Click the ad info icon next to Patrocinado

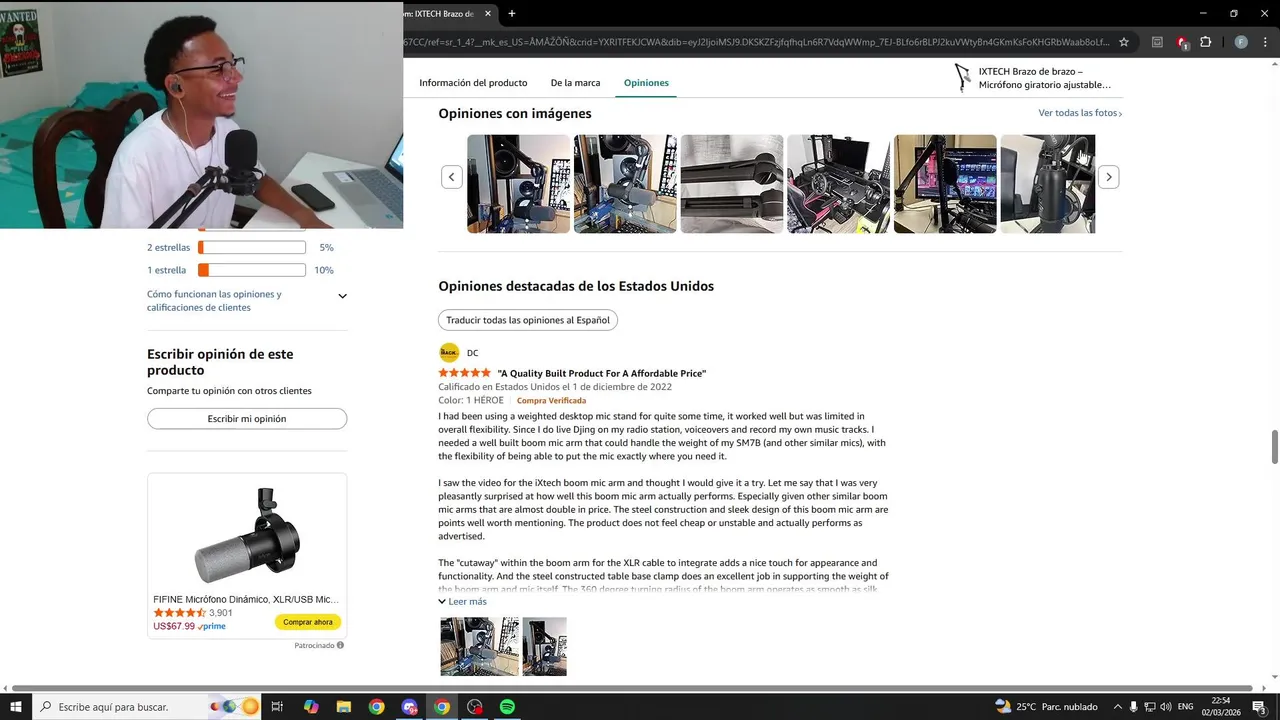click(x=340, y=645)
